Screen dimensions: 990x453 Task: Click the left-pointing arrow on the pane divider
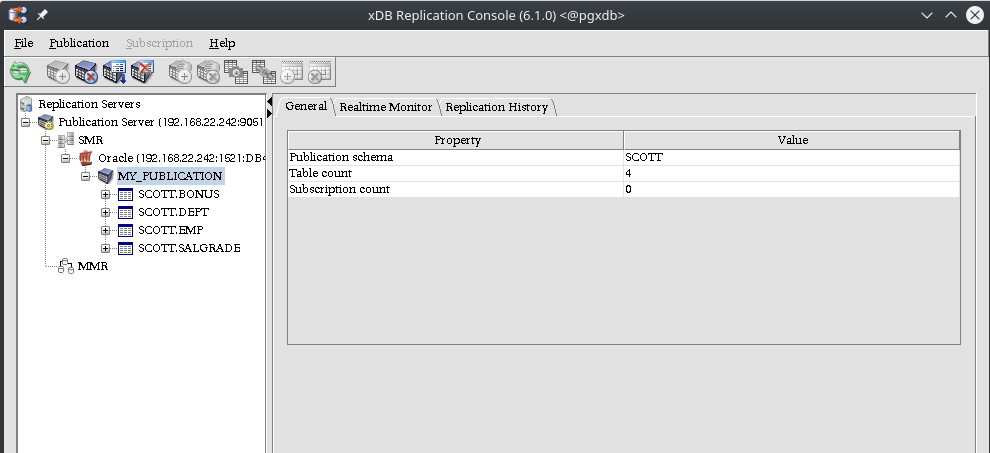(270, 102)
